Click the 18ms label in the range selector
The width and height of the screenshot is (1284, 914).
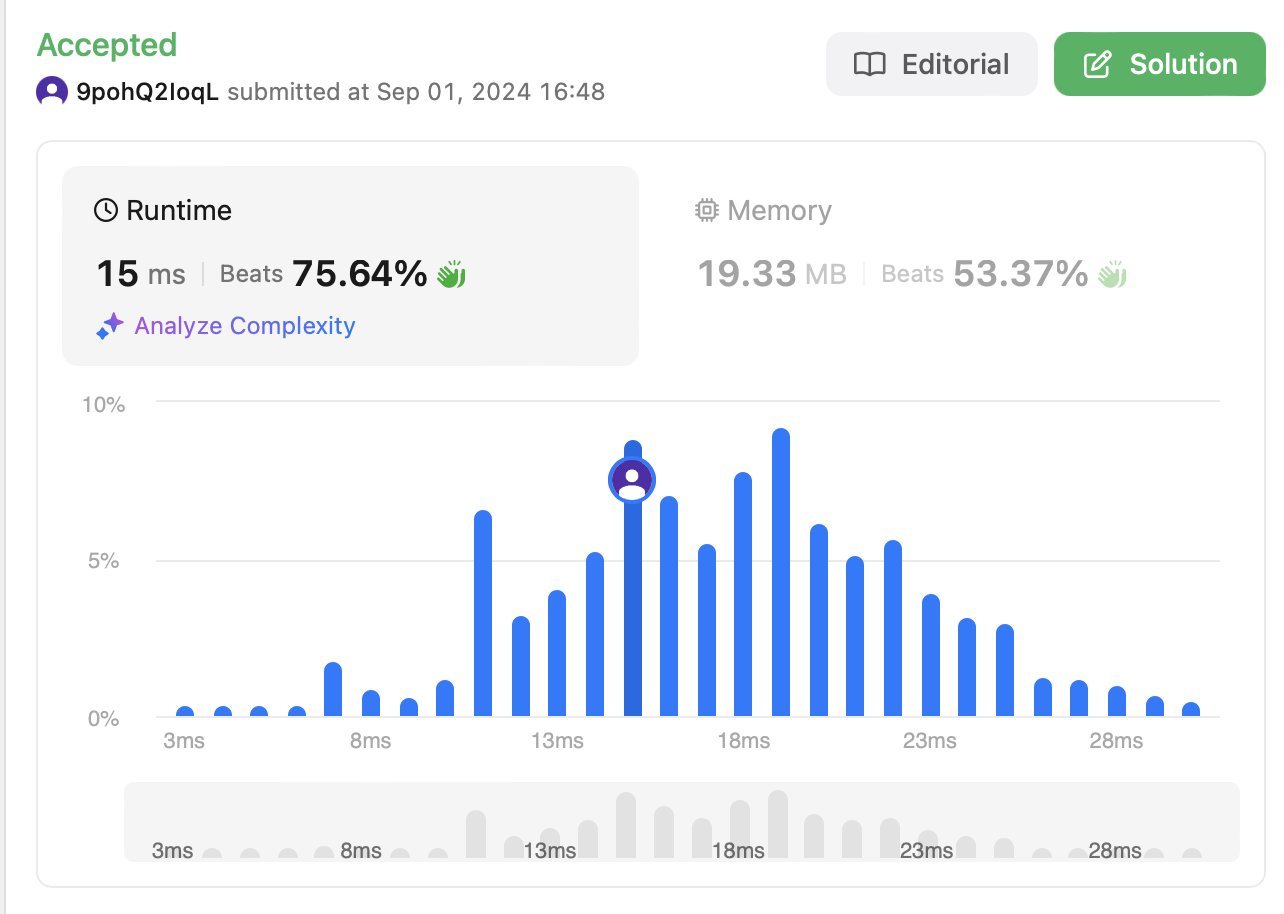[738, 851]
